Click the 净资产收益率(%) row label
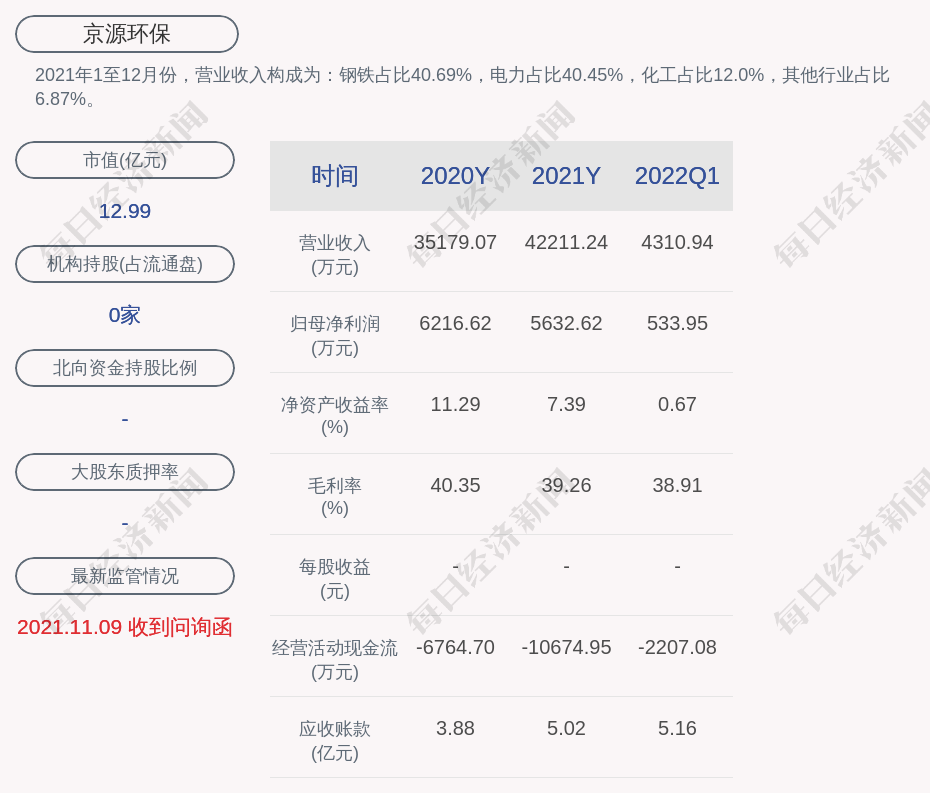The image size is (930, 793). 335,416
